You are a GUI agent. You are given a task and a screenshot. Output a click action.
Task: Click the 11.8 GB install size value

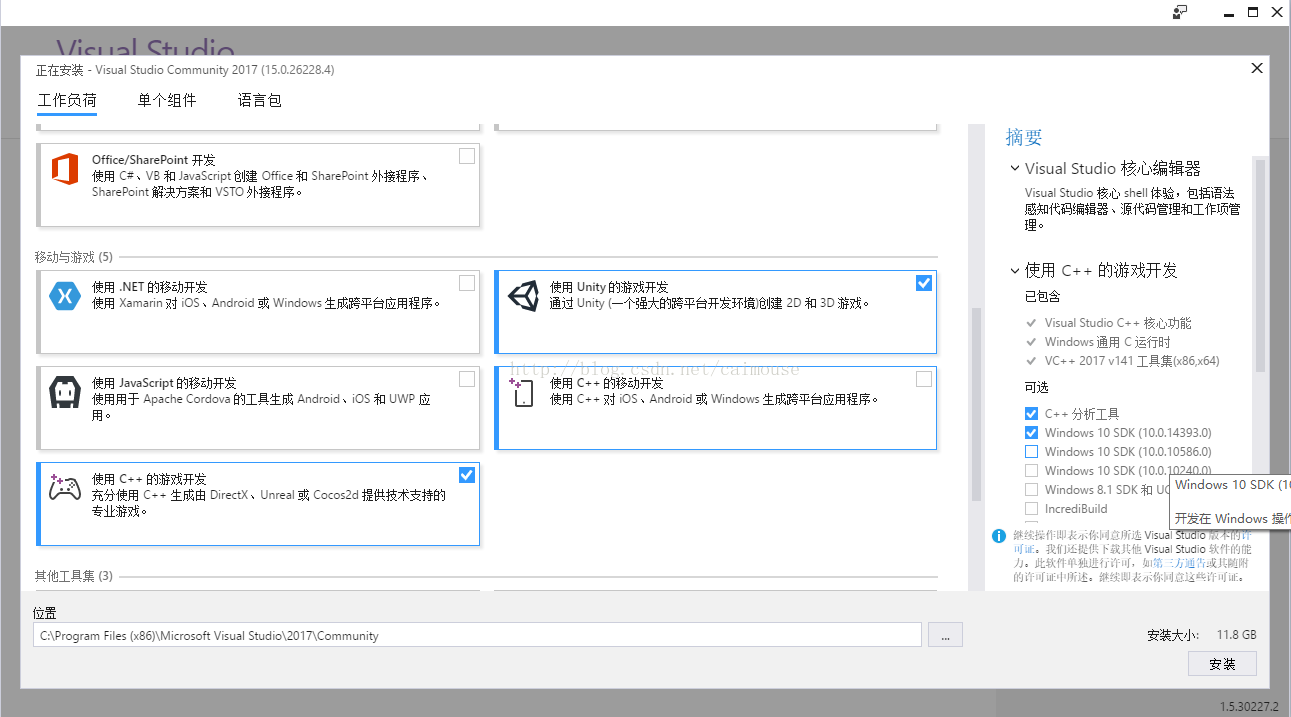tap(1236, 635)
